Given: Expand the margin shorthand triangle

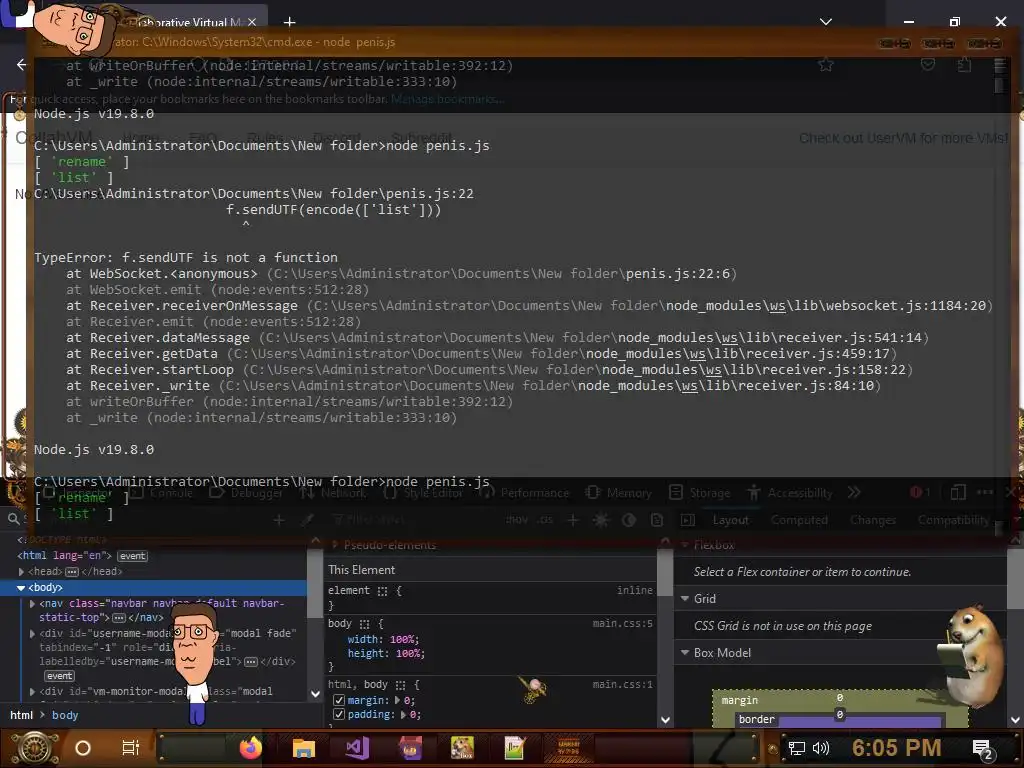Looking at the screenshot, I should coord(397,700).
